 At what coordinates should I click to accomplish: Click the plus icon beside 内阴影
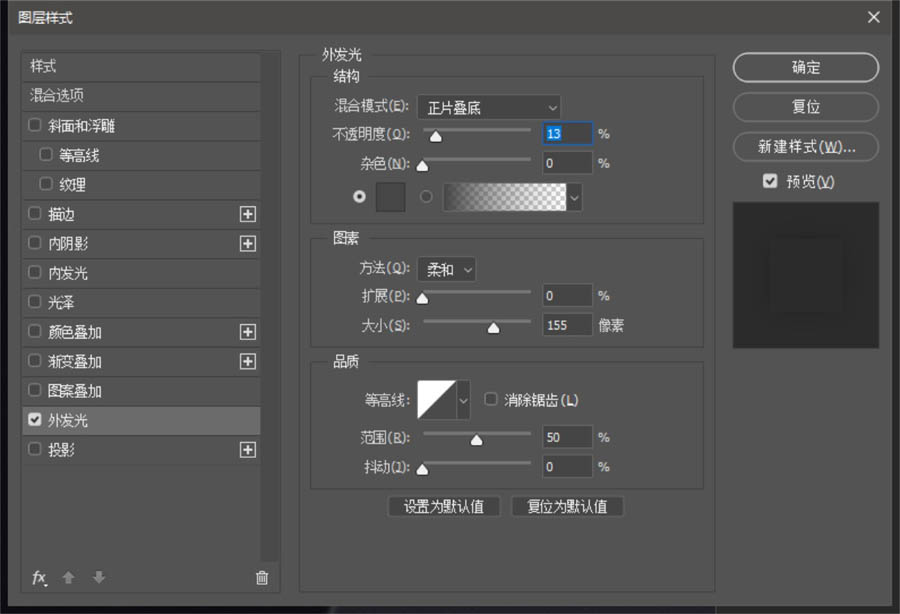(247, 243)
